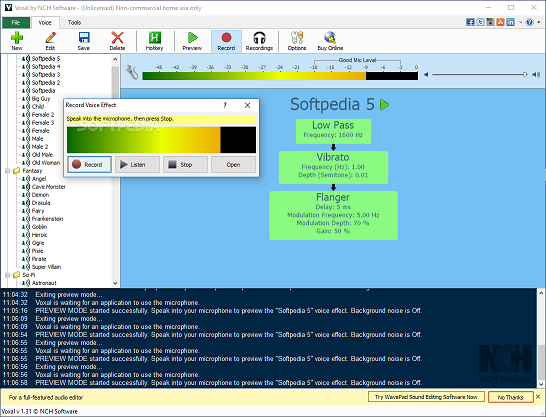
Task: Click Stop in Record Voice Effect dialog
Action: pos(185,164)
